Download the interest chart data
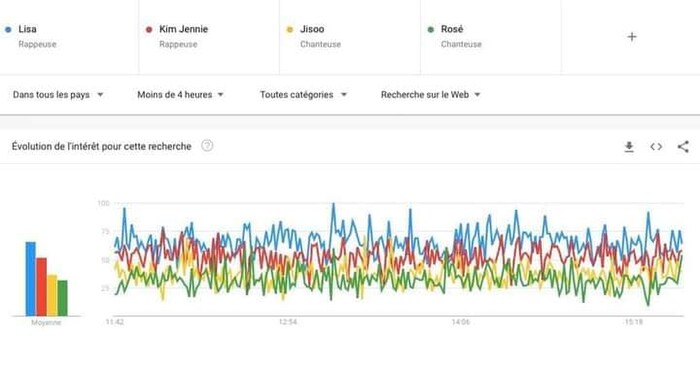Viewport: 700px width, 369px height. (x=629, y=147)
